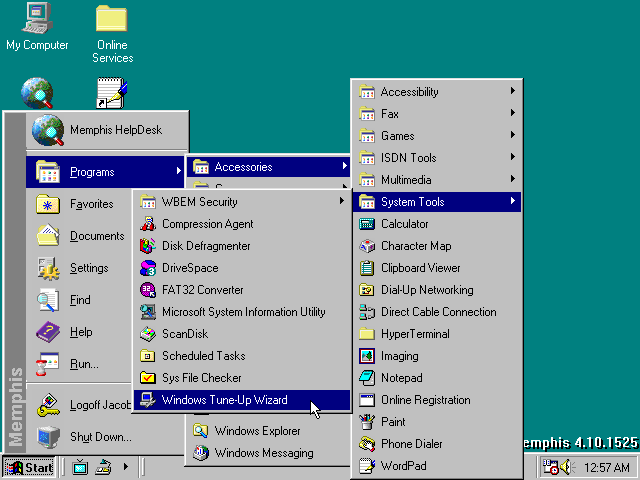Viewport: 640px width, 480px height.
Task: Open the notepad shortcut on the desktop
Action: [x=111, y=93]
